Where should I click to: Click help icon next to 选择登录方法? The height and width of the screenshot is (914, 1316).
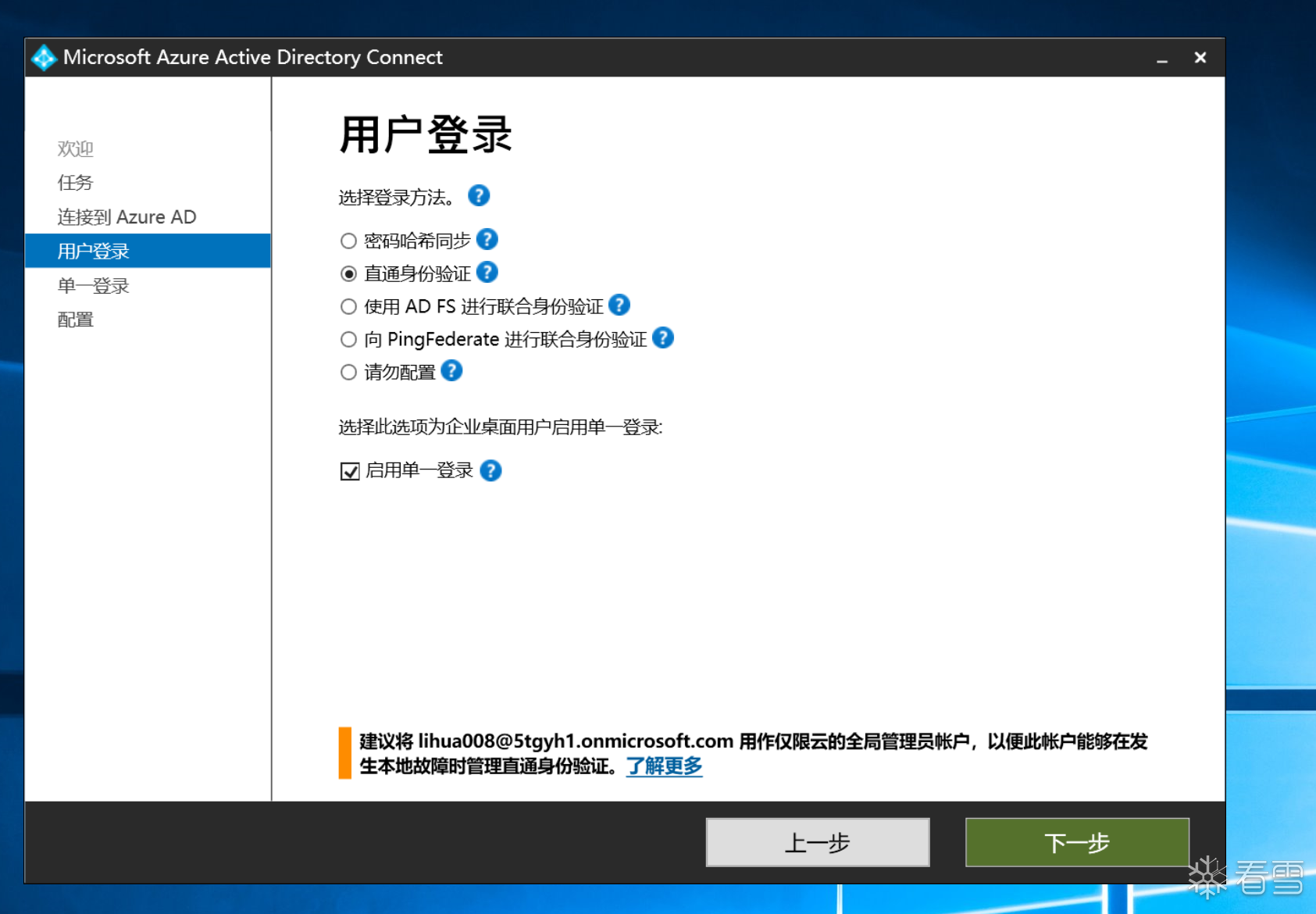click(479, 195)
